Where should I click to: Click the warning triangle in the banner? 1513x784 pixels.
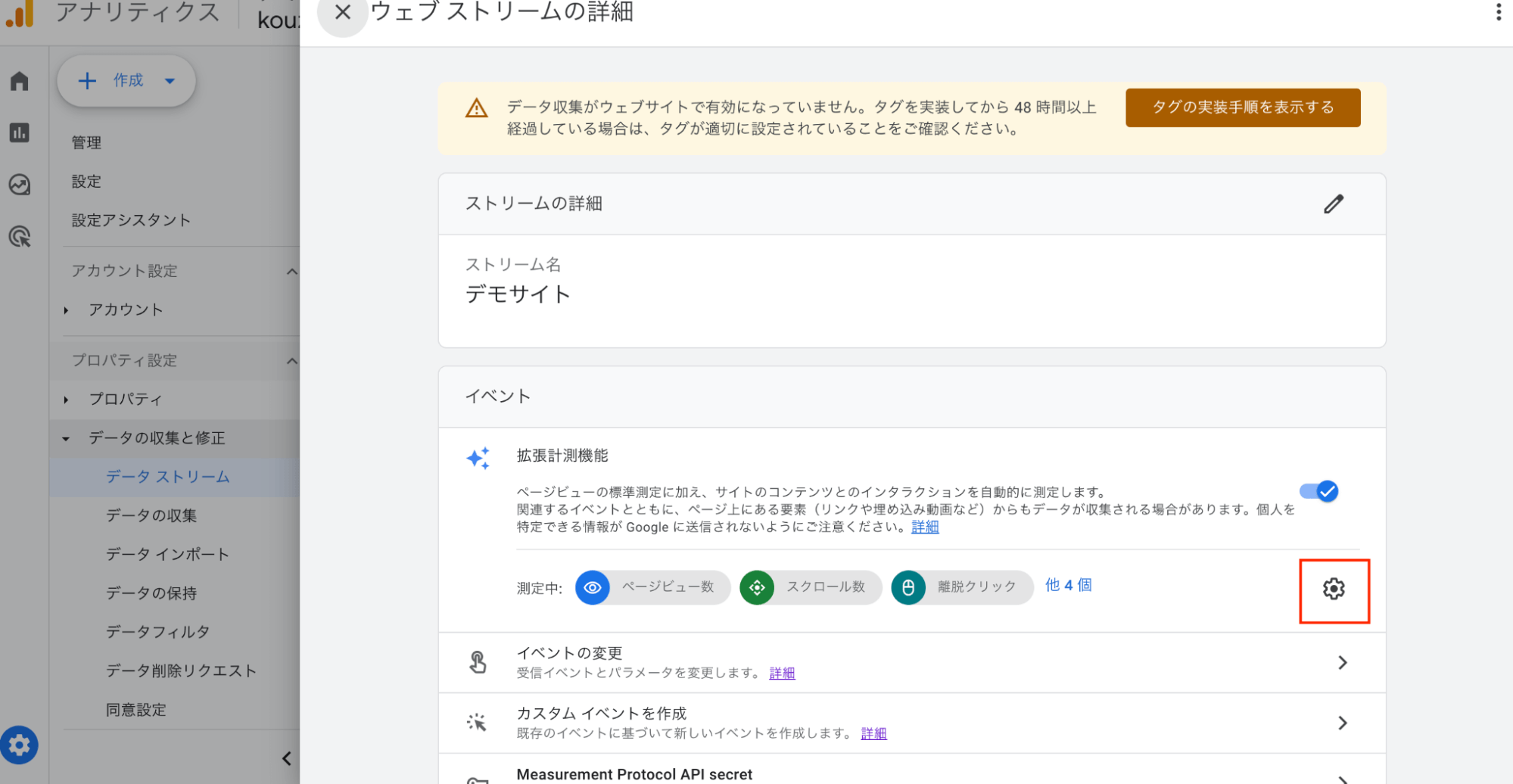475,107
